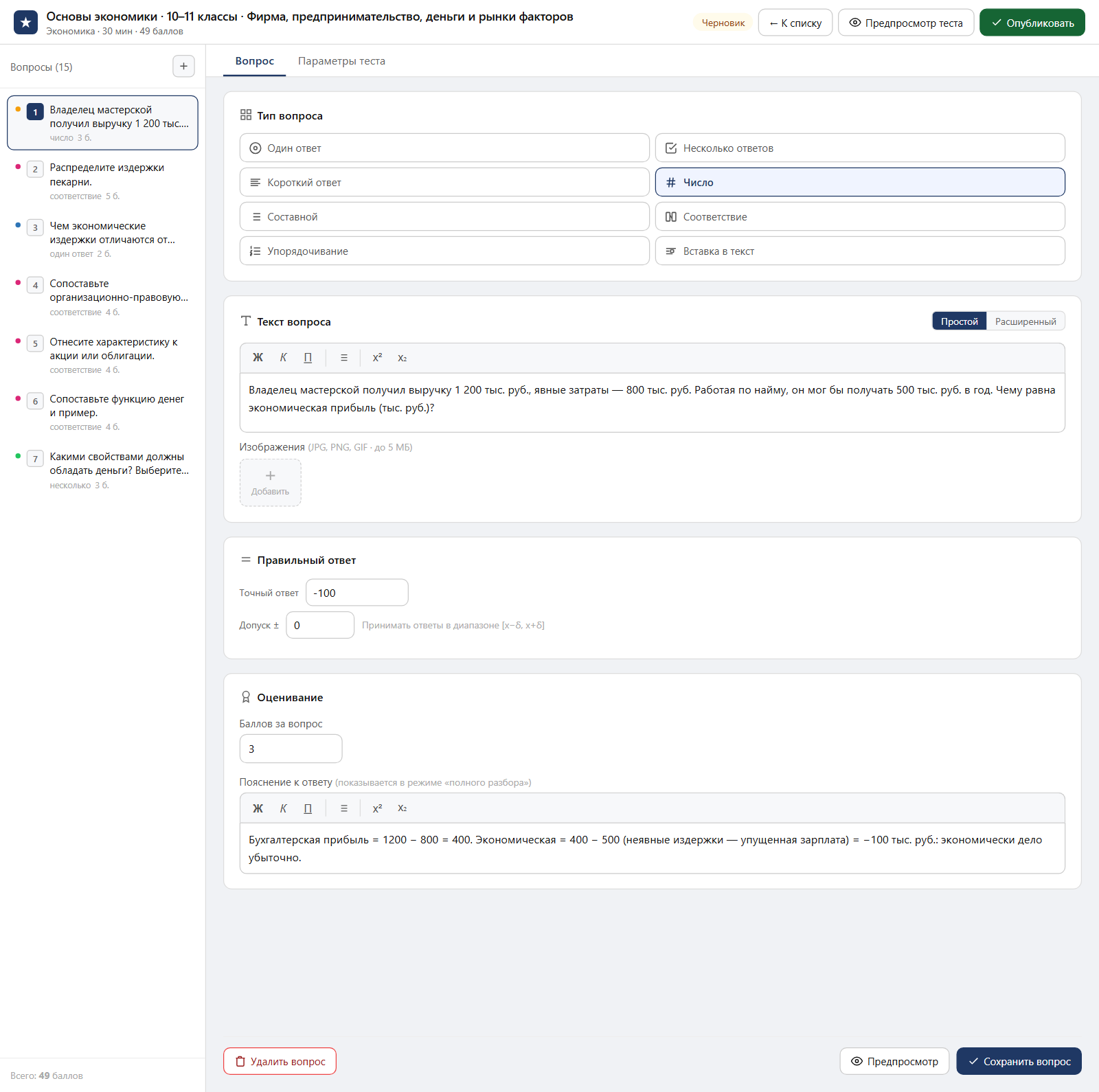The width and height of the screenshot is (1099, 1092).
Task: Open the Параметры теста tab
Action: pos(341,61)
